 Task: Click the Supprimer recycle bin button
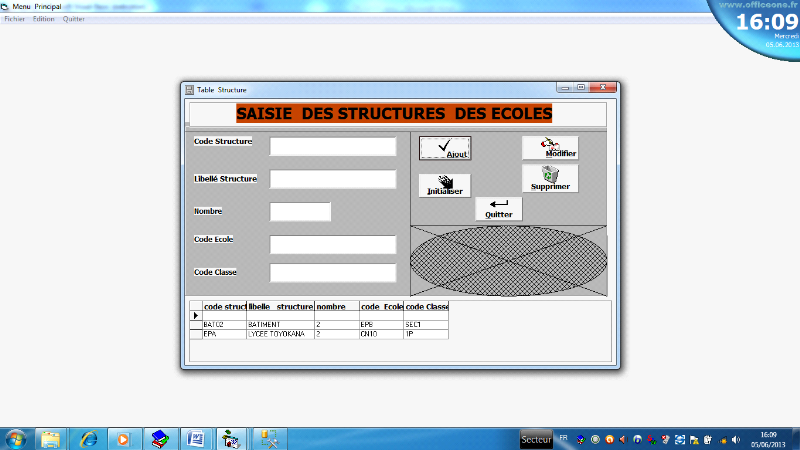pos(550,179)
